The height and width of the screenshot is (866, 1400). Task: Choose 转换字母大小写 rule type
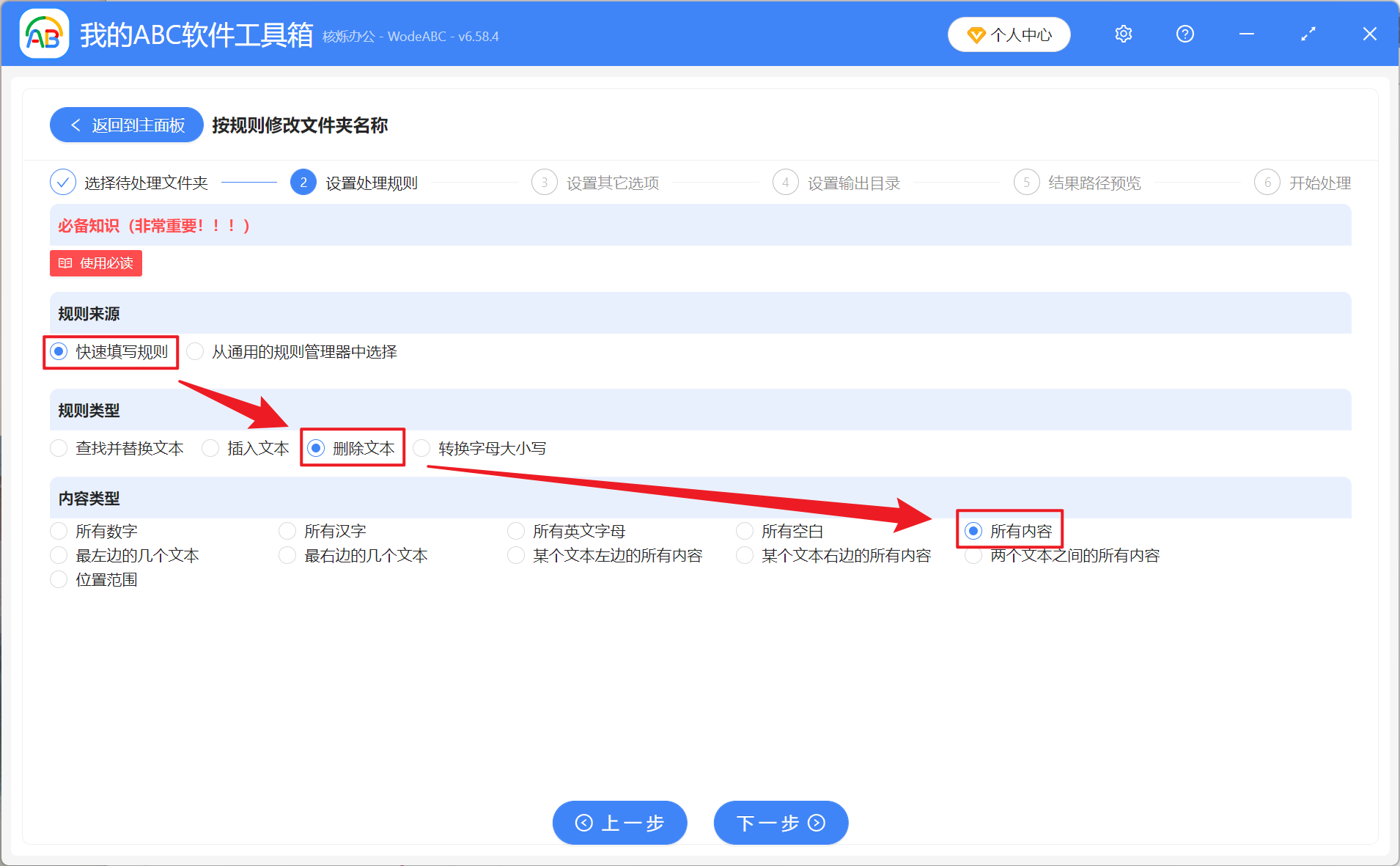click(421, 448)
